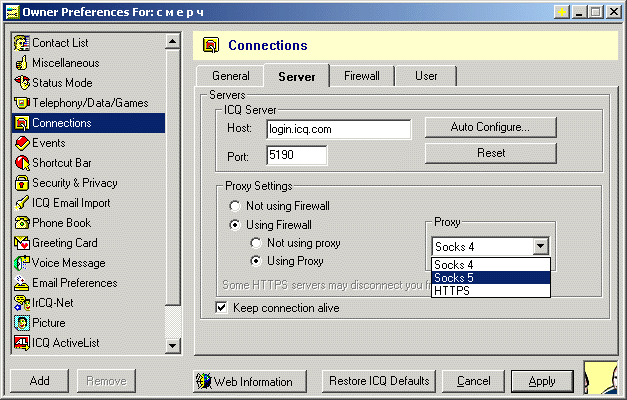Switch to the User tab
Image resolution: width=627 pixels, height=400 pixels.
pos(426,76)
